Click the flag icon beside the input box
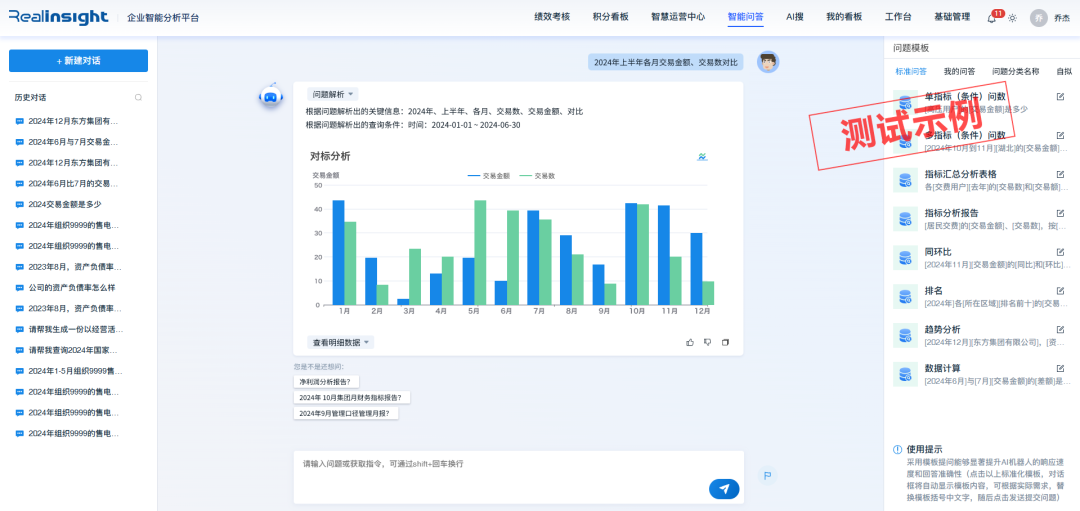This screenshot has width=1080, height=511. pyautogui.click(x=767, y=475)
